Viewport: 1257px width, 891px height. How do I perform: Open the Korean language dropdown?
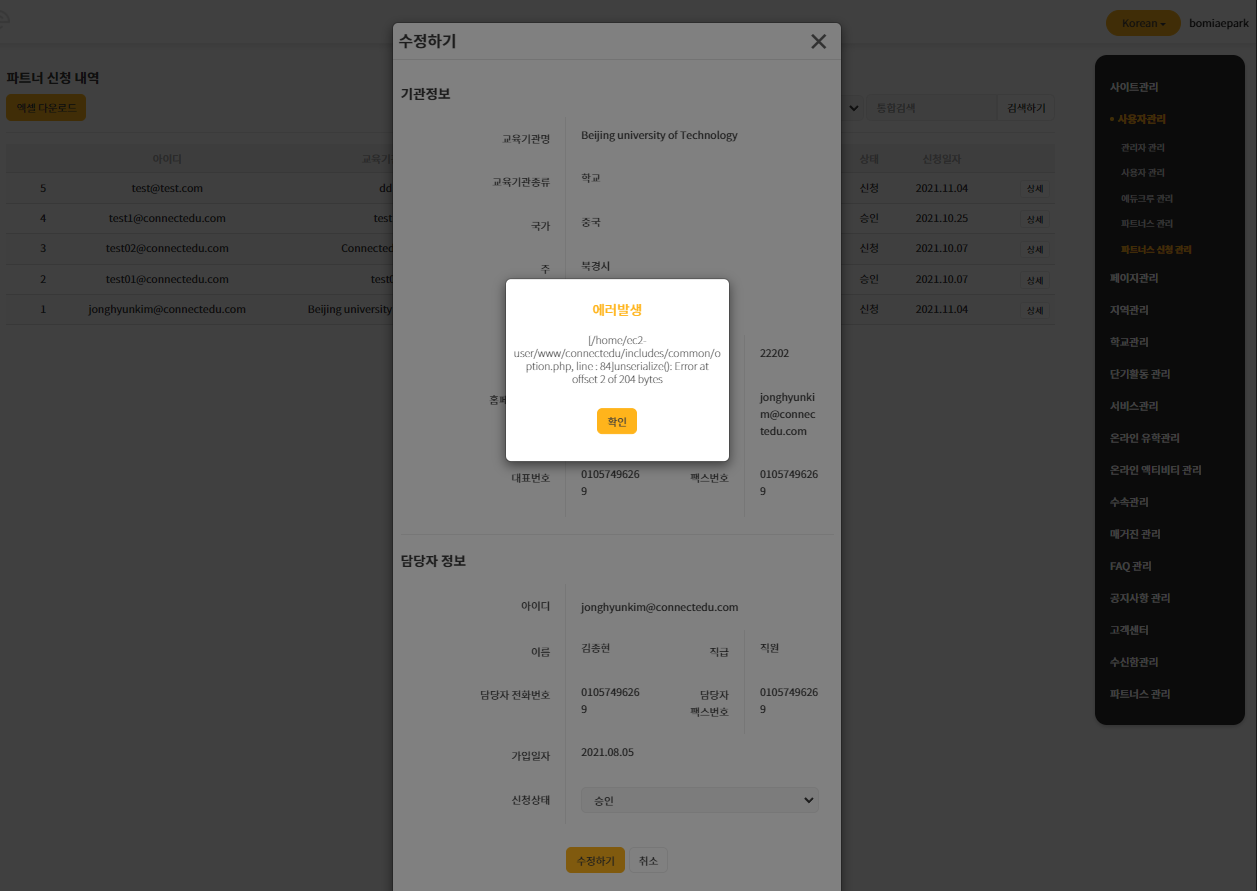[x=1143, y=23]
